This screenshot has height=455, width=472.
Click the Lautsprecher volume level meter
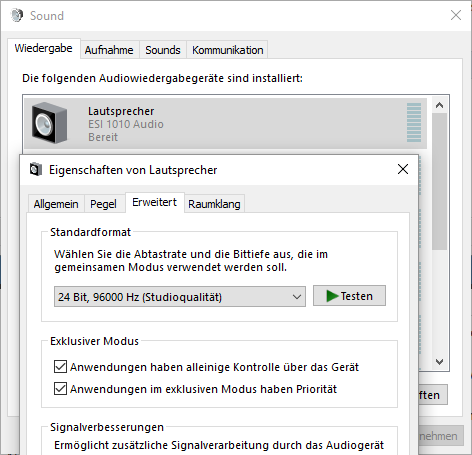coord(414,123)
